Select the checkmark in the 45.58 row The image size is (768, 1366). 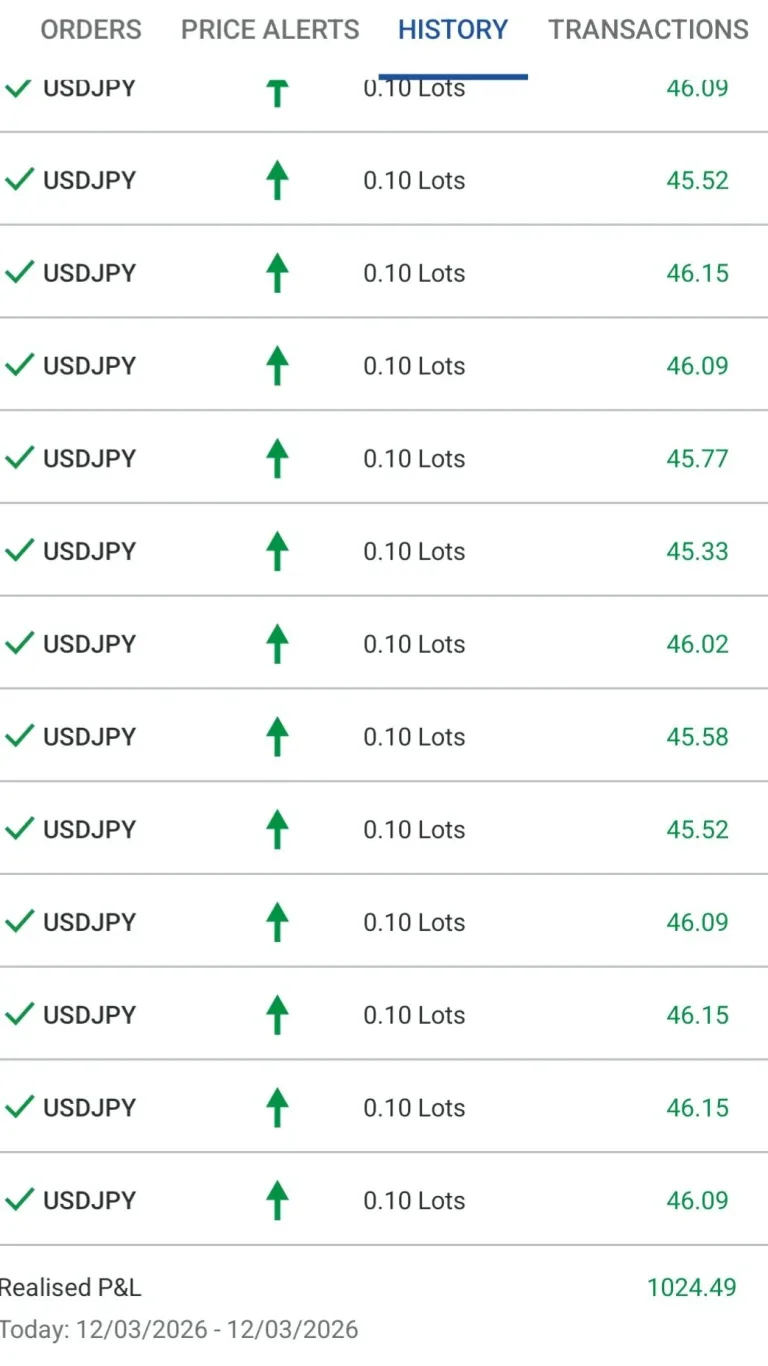[x=19, y=736]
